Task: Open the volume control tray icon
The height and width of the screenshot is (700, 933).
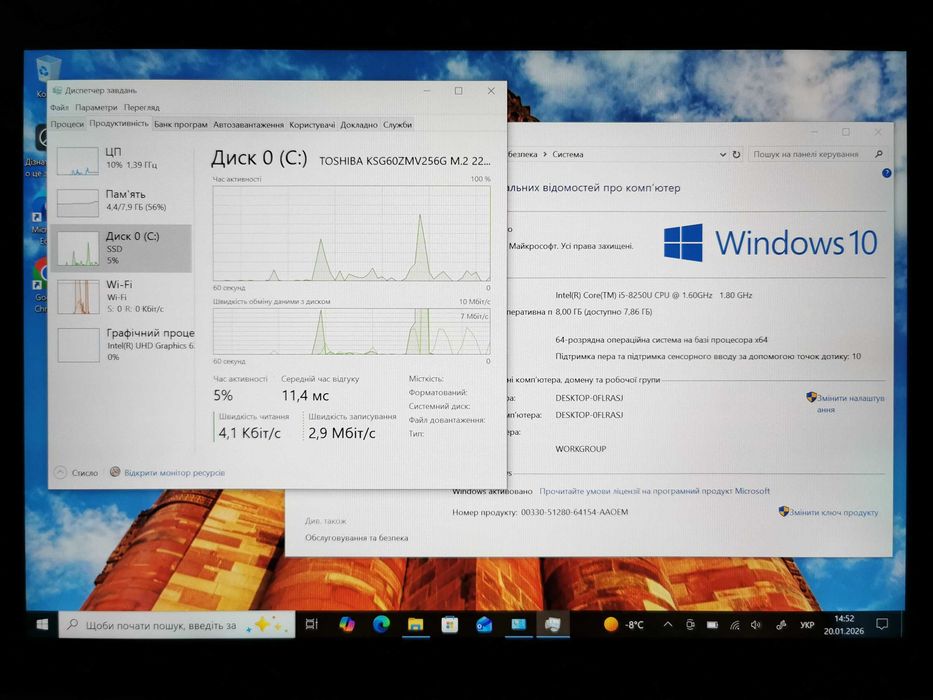Action: pos(756,624)
